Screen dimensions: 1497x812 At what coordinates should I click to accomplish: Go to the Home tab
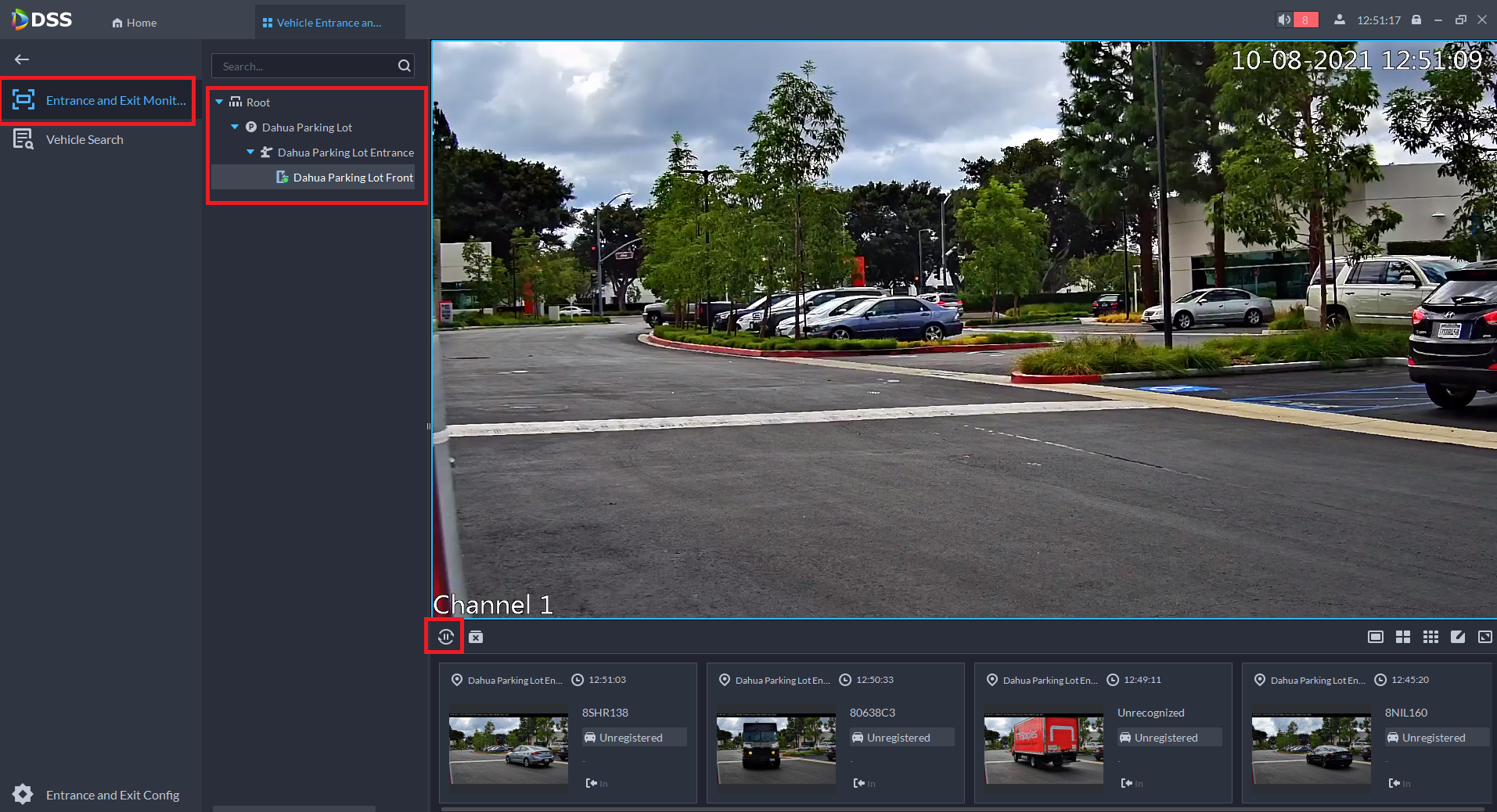[135, 23]
